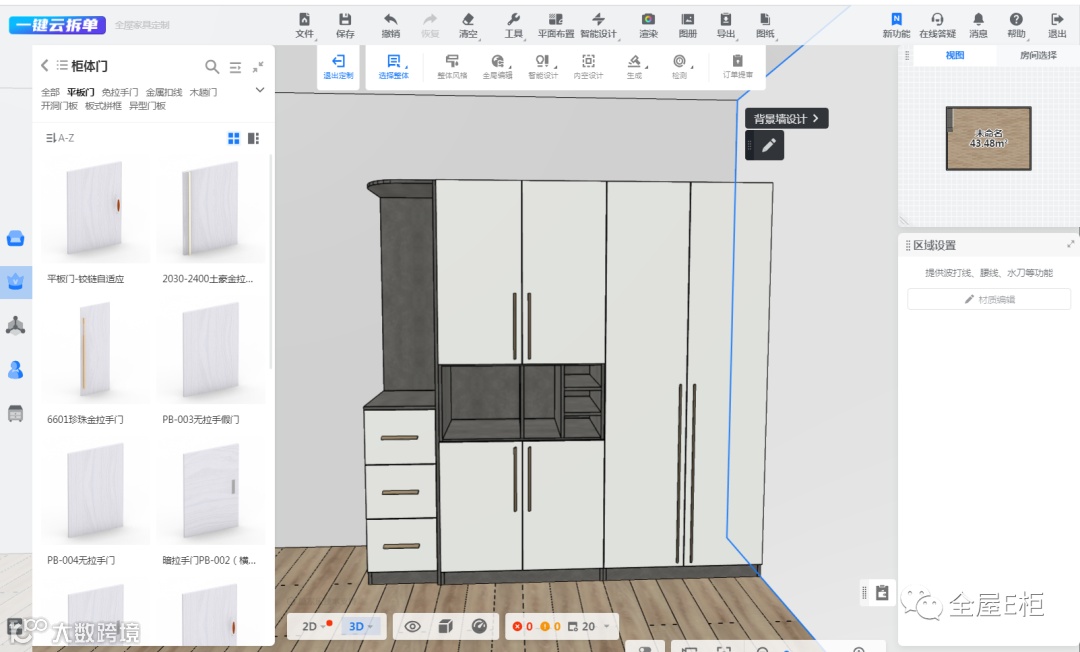
Task: Click the 材质编辑 material edit button
Action: click(989, 299)
